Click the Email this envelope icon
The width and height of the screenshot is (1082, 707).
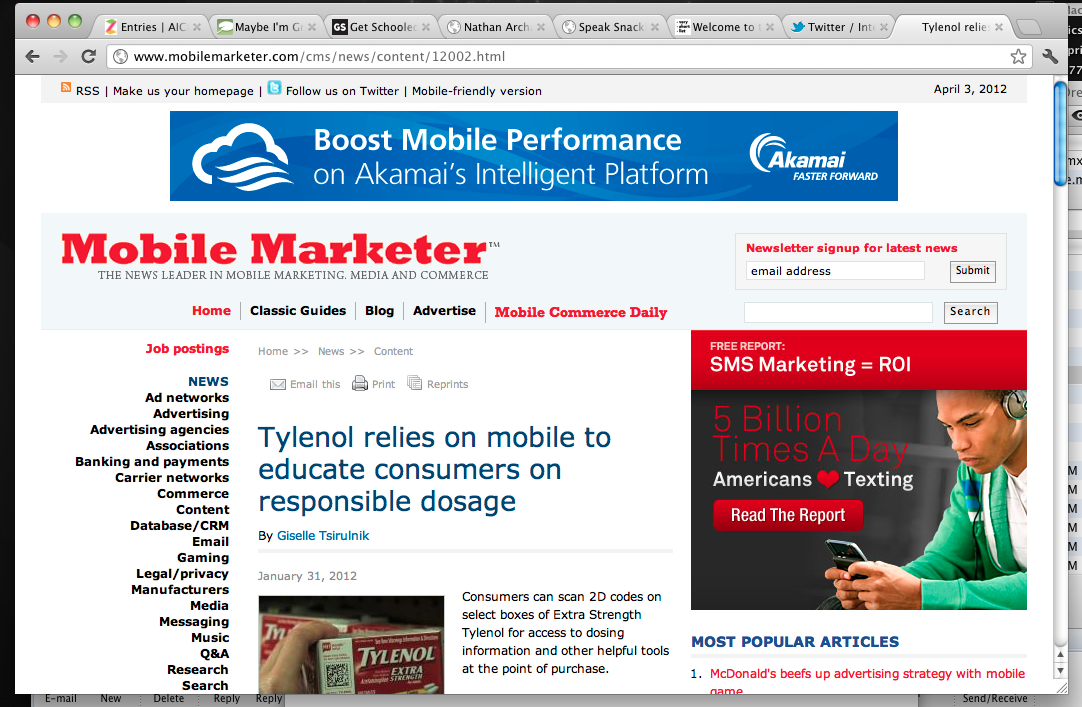pos(277,384)
